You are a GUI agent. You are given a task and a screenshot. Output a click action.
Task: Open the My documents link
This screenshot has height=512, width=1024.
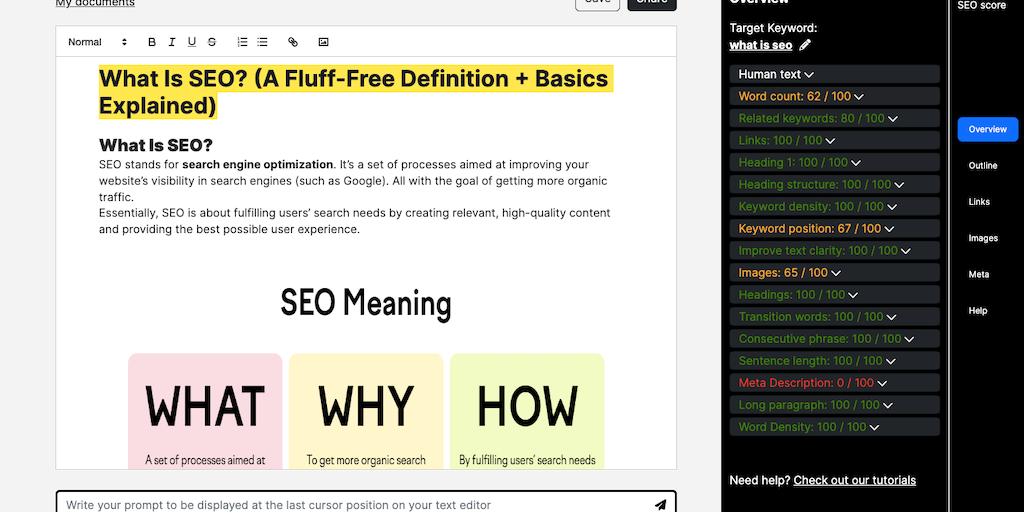click(x=95, y=3)
